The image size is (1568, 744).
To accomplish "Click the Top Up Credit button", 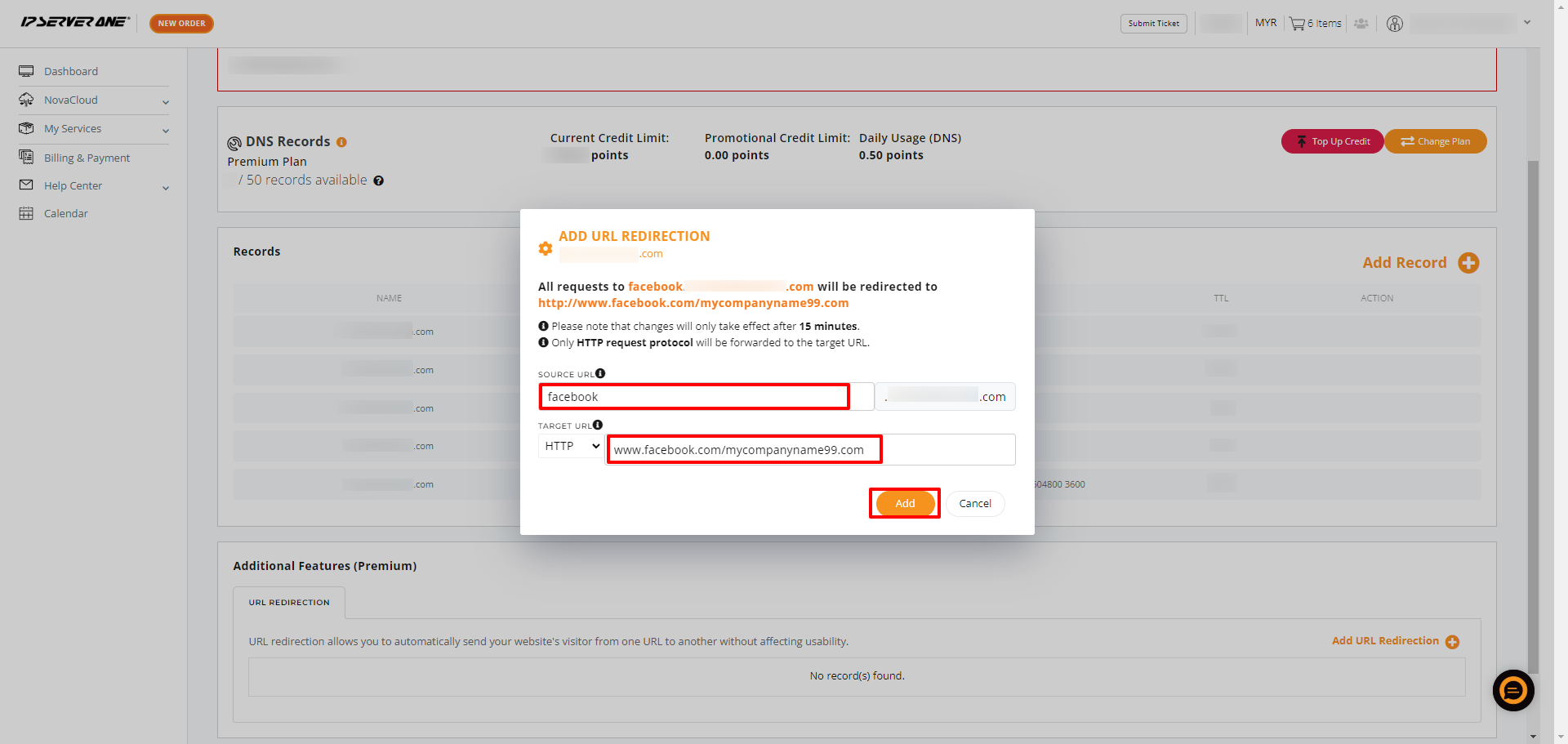I will pyautogui.click(x=1332, y=141).
